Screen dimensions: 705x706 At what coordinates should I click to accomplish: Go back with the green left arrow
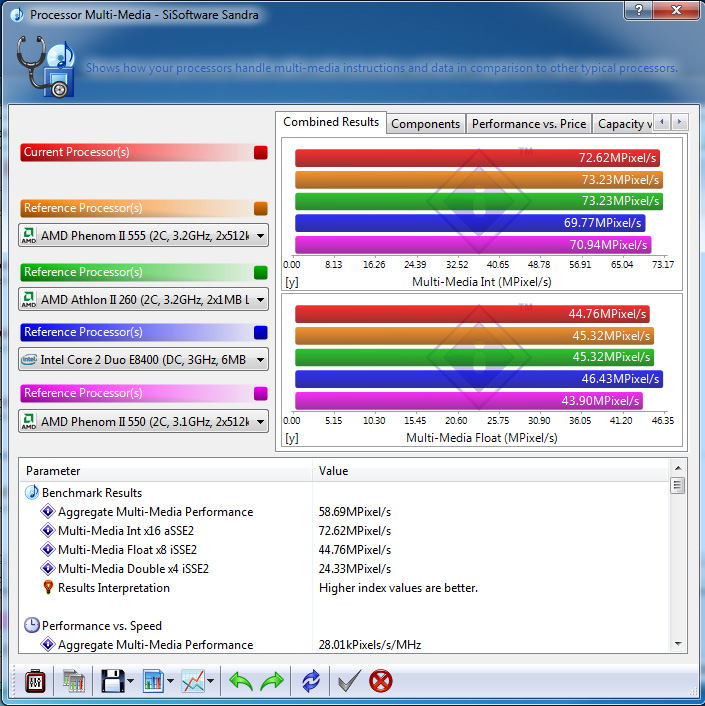click(x=241, y=681)
